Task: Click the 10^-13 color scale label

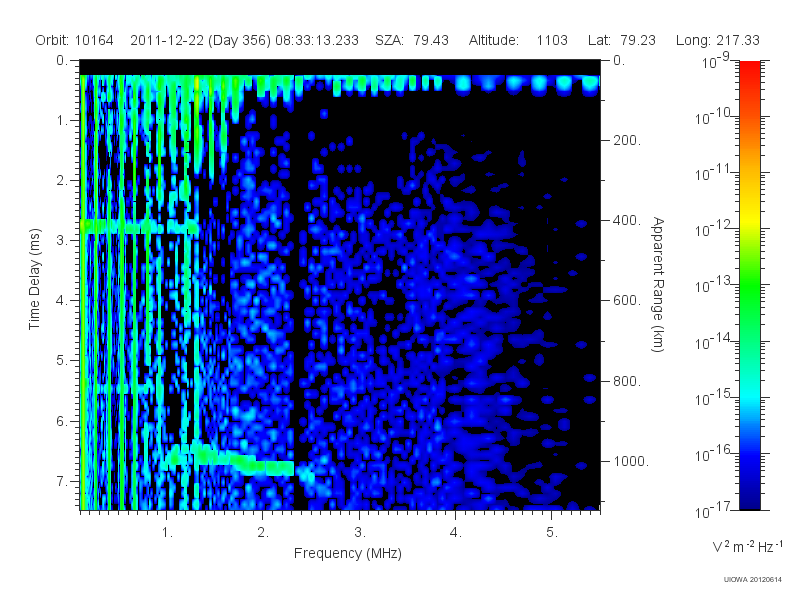Action: click(x=712, y=286)
